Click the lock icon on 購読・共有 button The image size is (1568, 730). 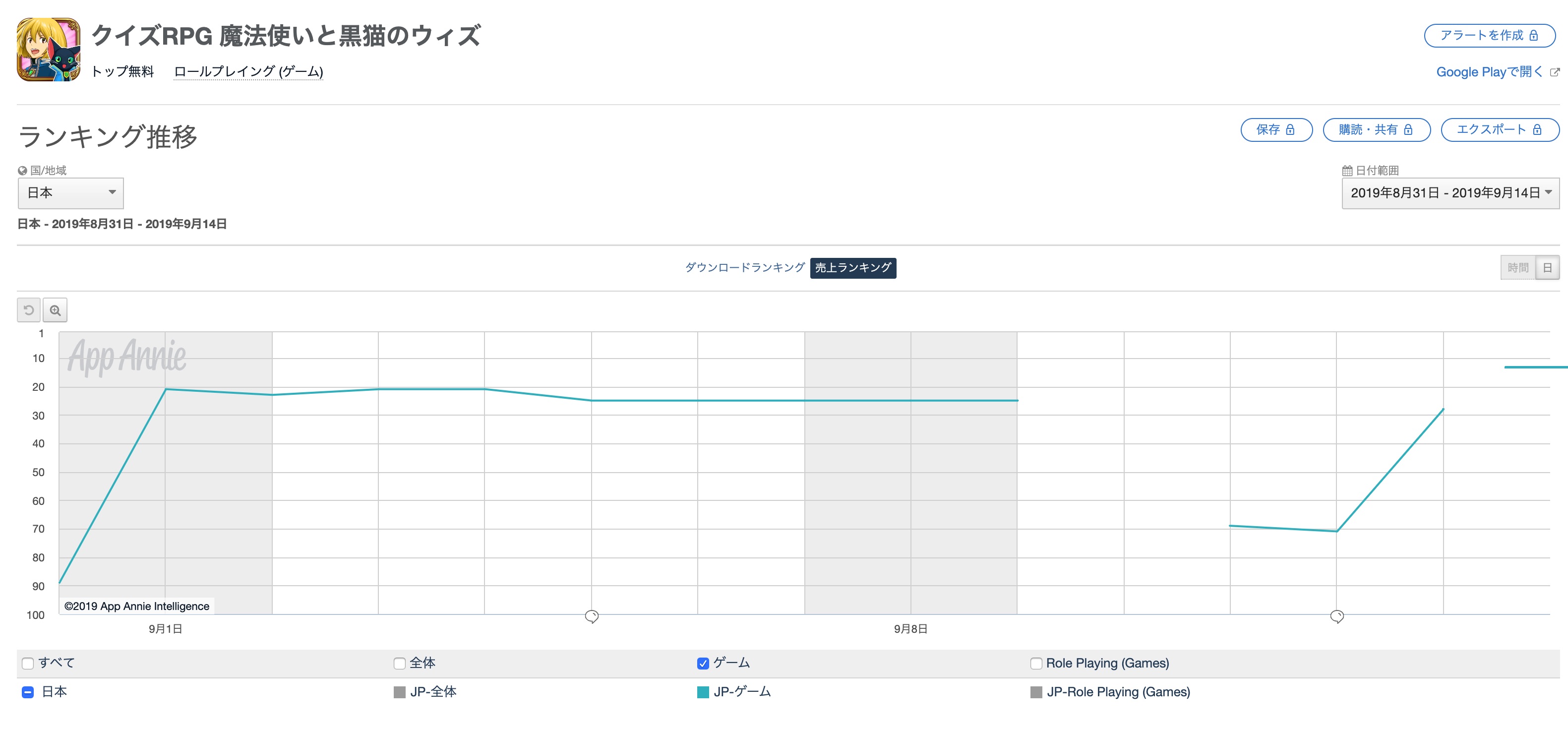coord(1408,129)
